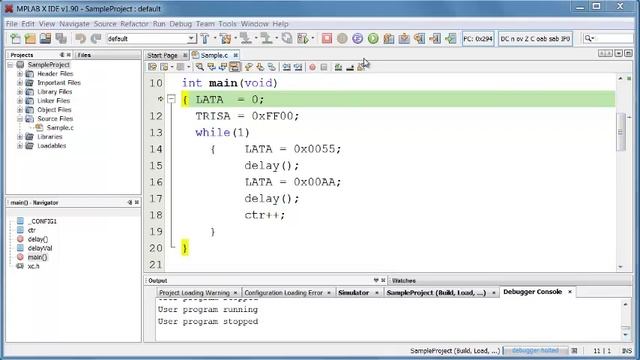Open the Refactor menu
640x360 pixels.
134,24
